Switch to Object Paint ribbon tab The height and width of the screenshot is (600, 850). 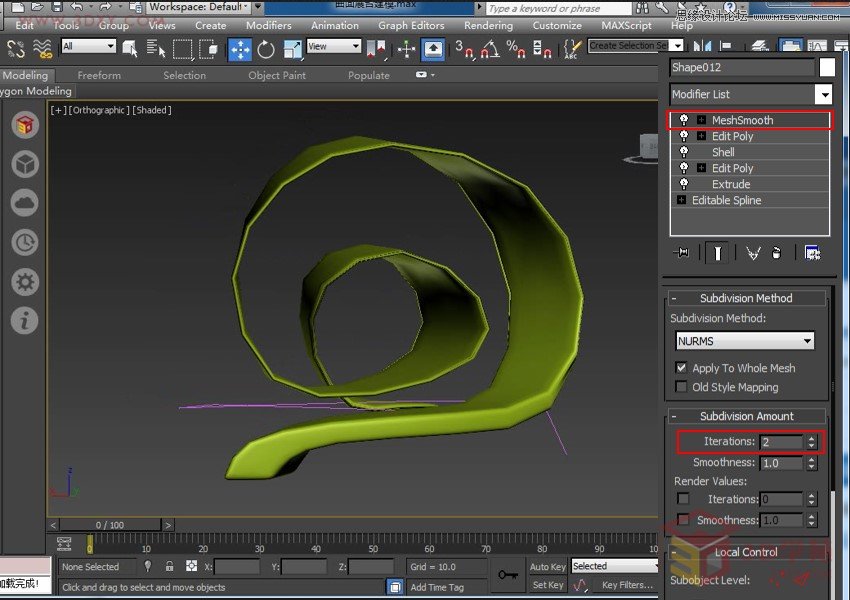pos(276,75)
